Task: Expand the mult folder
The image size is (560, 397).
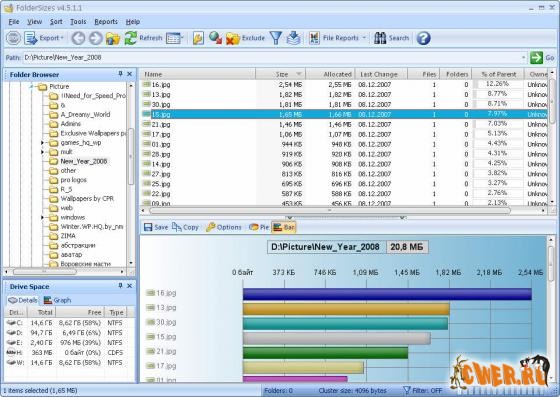Action: pyautogui.click(x=42, y=152)
